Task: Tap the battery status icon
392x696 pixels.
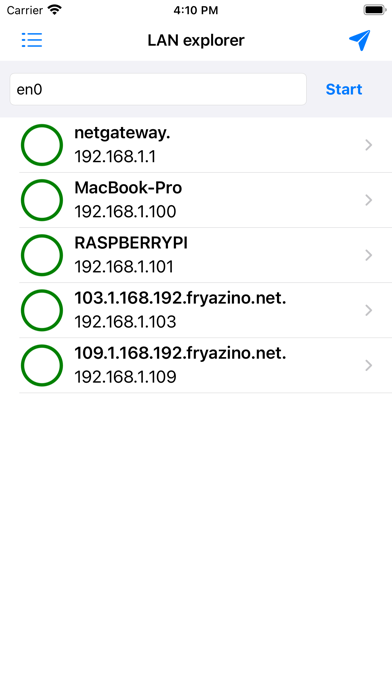Action: pyautogui.click(x=375, y=10)
